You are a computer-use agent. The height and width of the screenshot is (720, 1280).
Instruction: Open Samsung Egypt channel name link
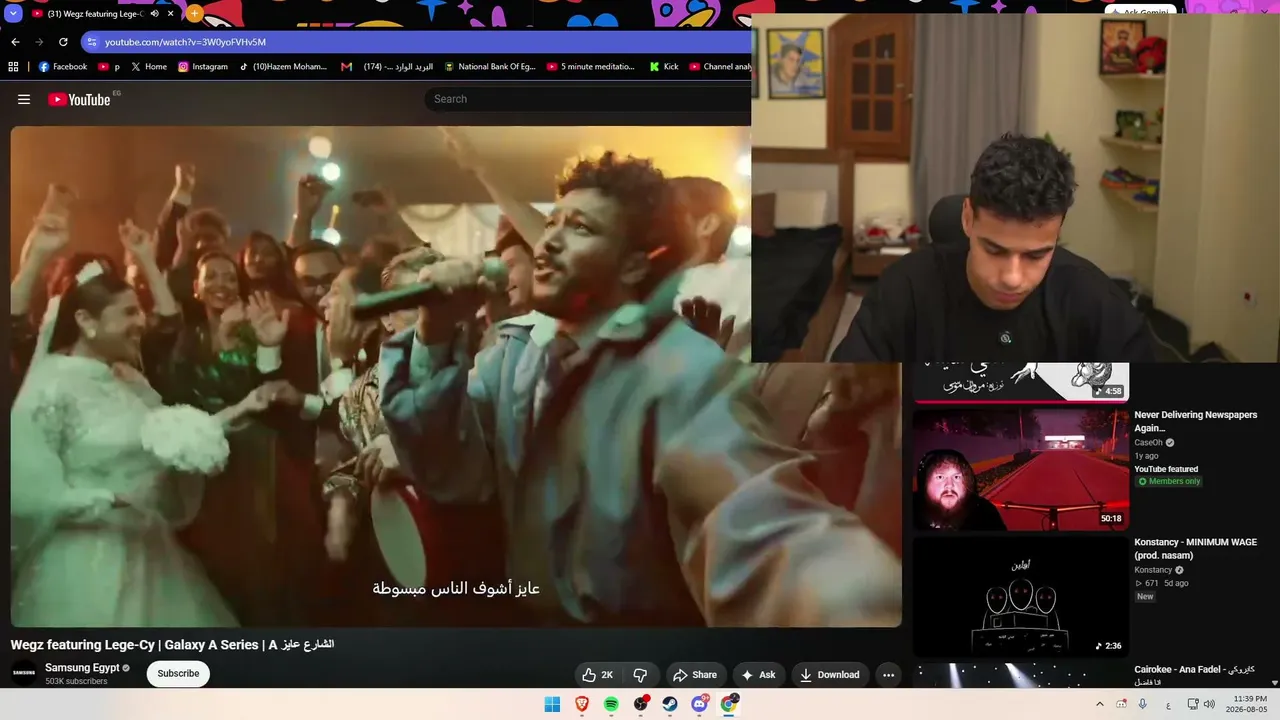point(82,668)
